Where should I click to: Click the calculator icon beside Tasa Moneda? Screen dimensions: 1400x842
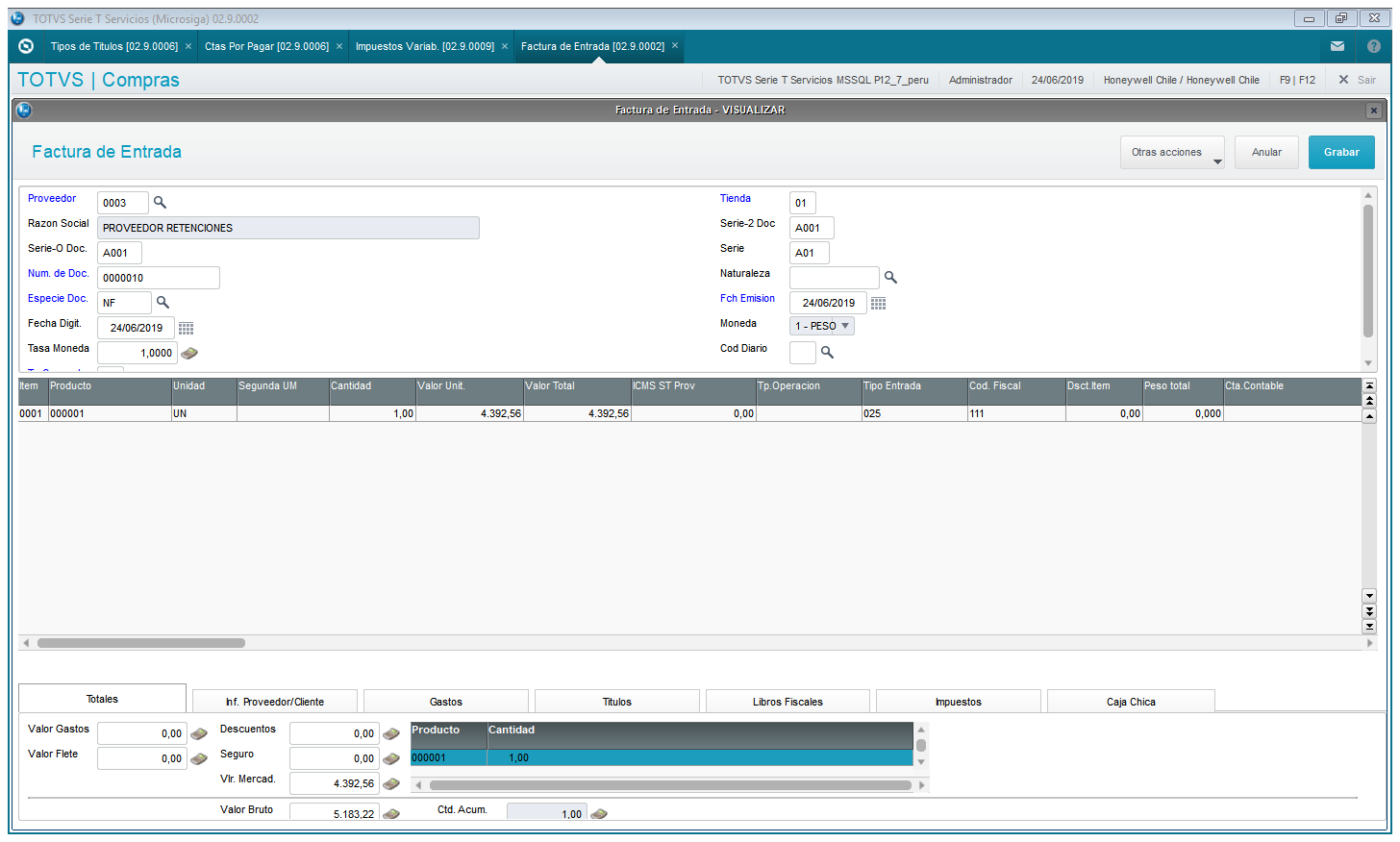point(189,353)
